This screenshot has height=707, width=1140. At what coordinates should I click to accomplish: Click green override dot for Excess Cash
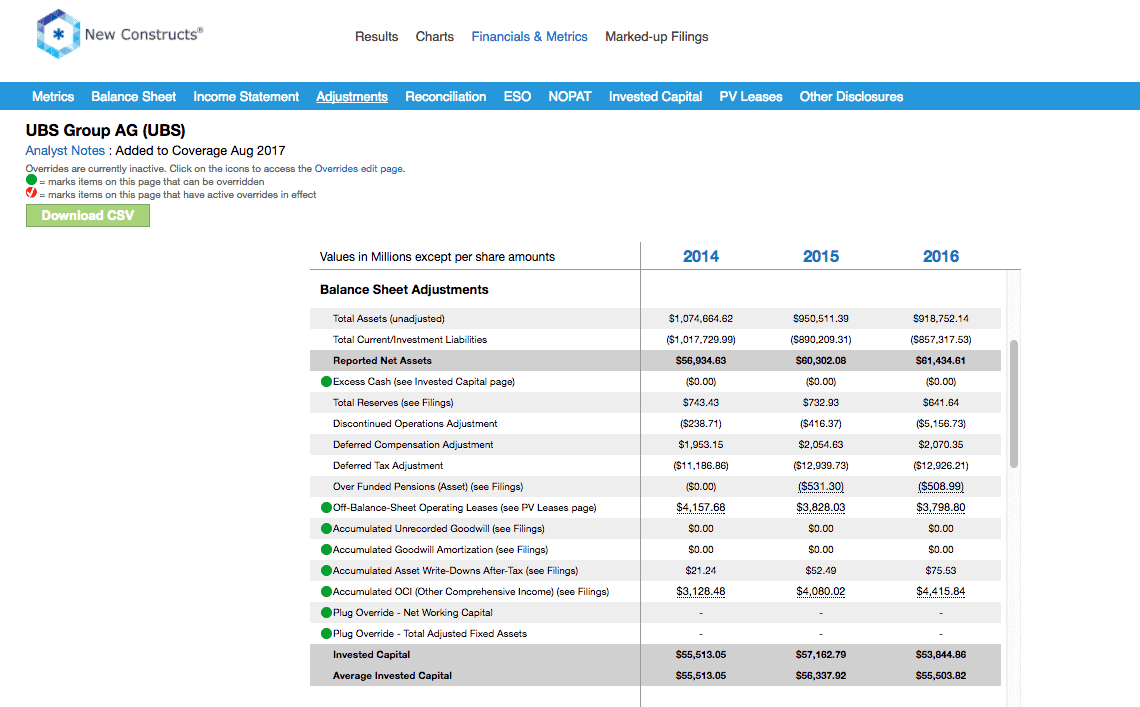click(326, 381)
